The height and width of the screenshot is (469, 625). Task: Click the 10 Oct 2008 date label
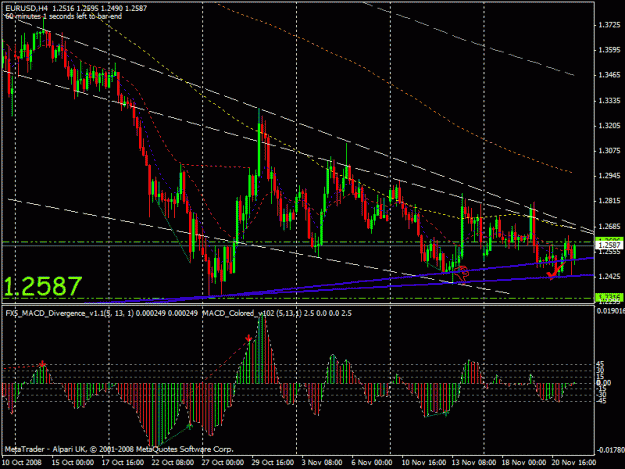22,462
